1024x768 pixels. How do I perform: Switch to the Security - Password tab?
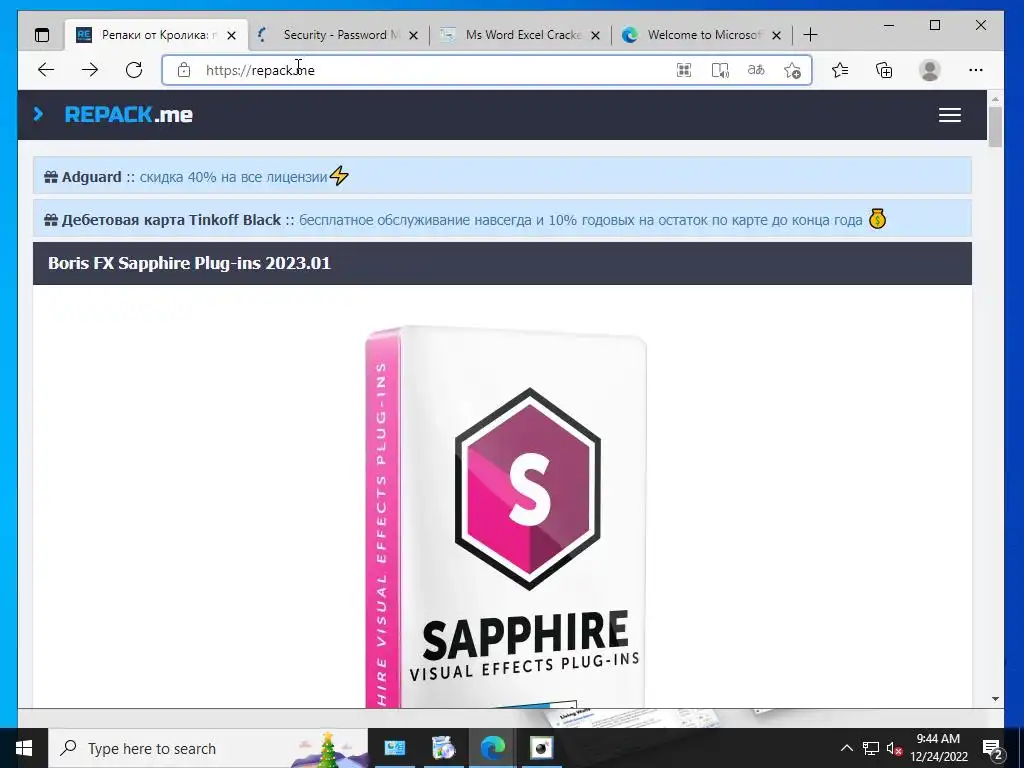tap(337, 35)
